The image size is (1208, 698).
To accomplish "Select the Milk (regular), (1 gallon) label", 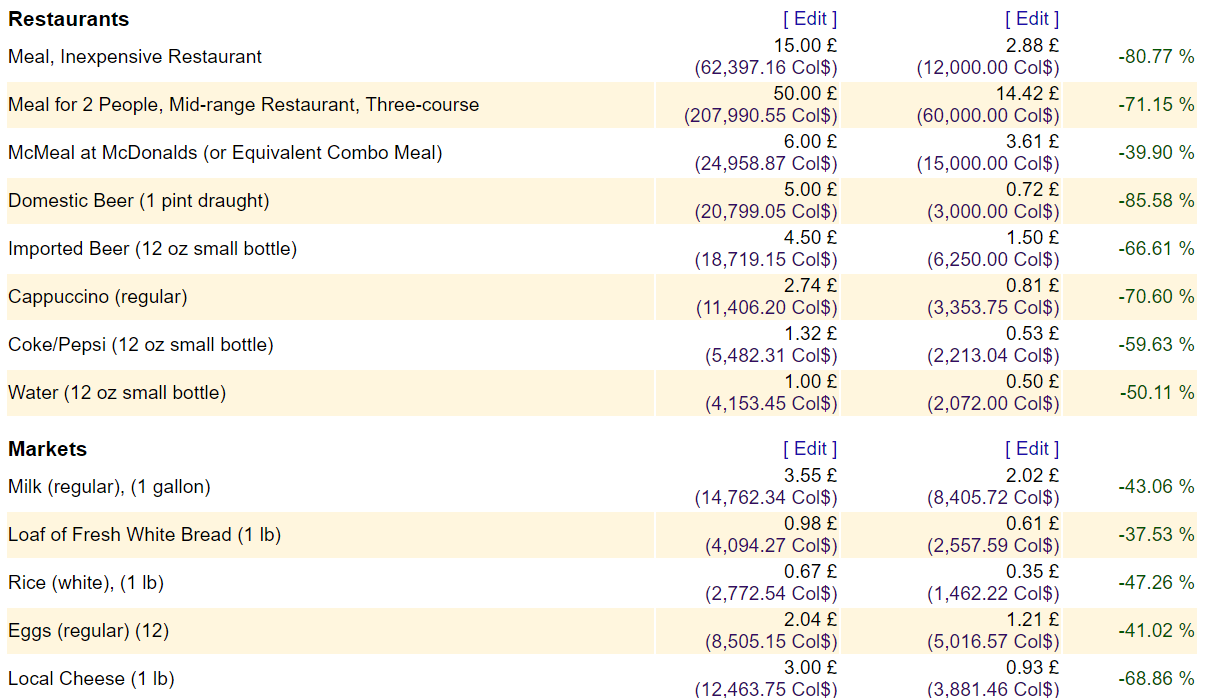I will [x=109, y=487].
